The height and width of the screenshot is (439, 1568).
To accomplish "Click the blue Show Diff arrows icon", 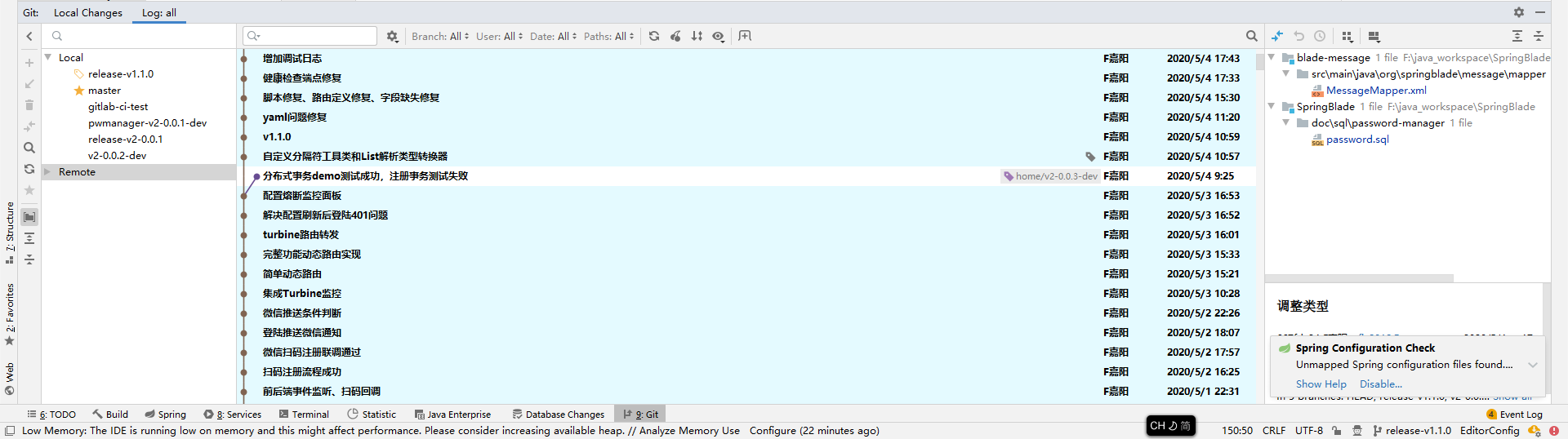I will click(x=1277, y=36).
